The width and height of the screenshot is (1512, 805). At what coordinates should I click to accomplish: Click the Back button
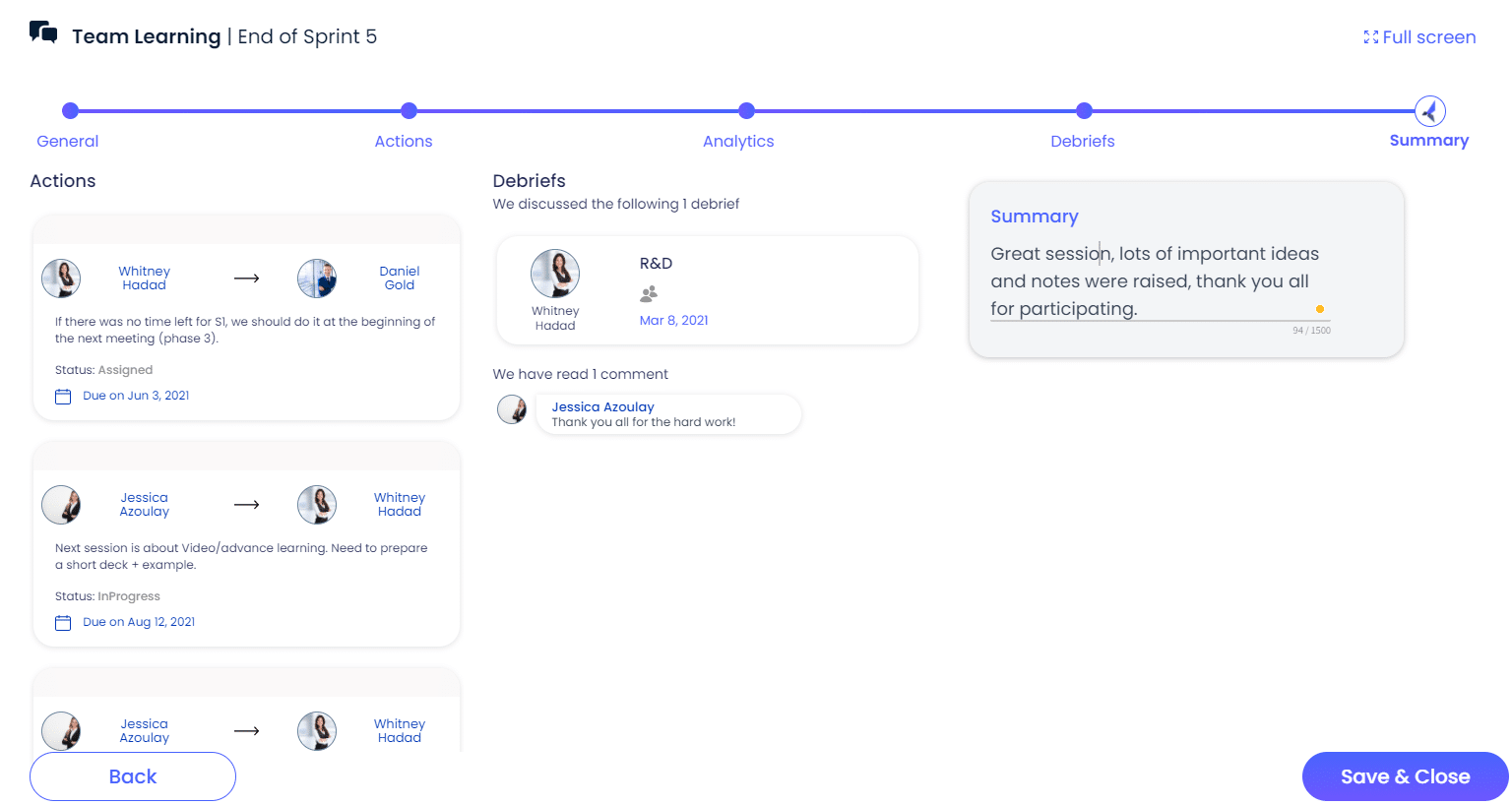click(133, 776)
